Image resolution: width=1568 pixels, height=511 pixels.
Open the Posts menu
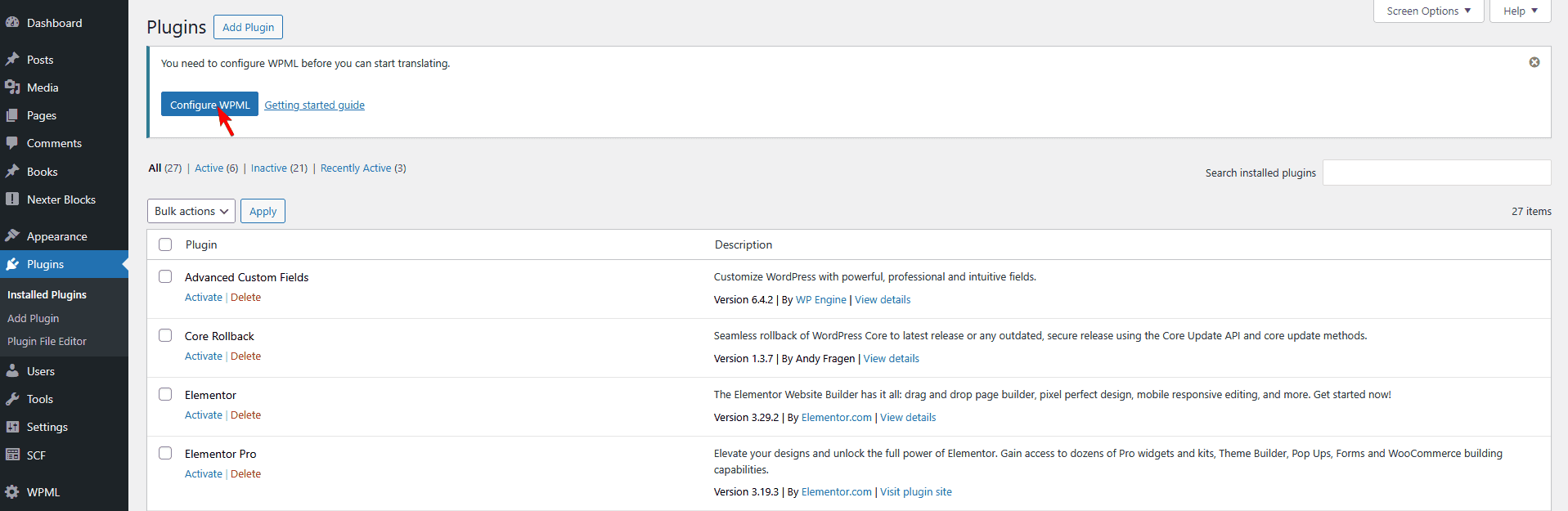[x=40, y=60]
